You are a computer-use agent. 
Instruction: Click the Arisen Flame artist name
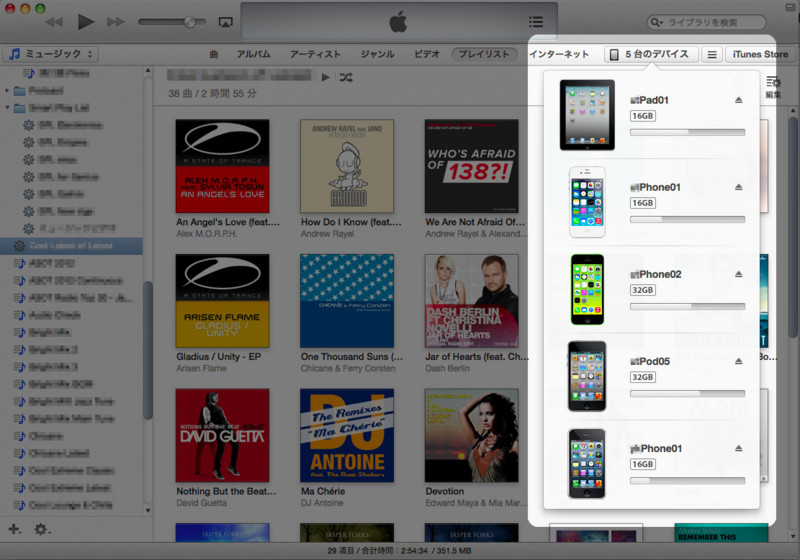[201, 369]
